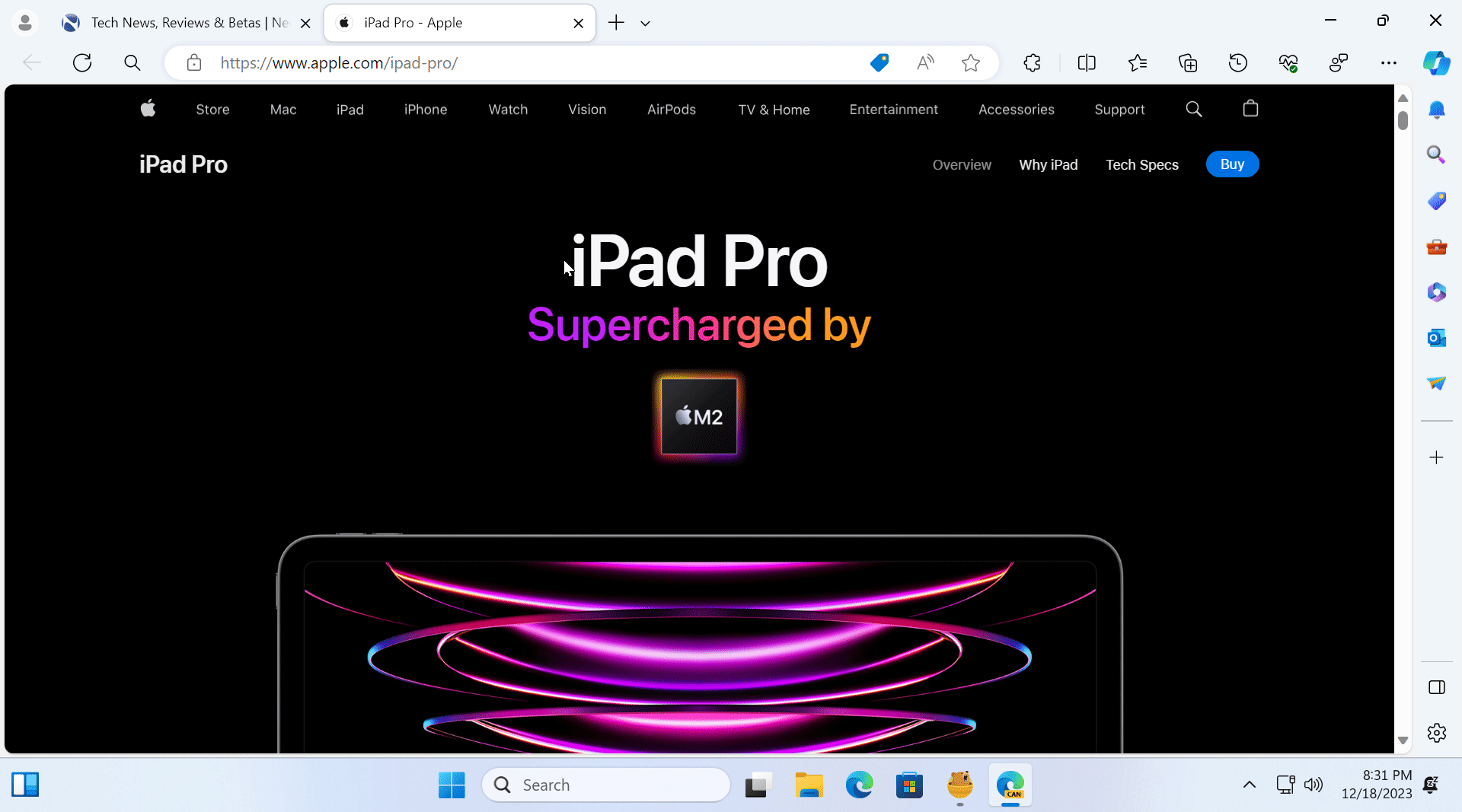Collapse the Edge sidebar panel
The height and width of the screenshot is (812, 1462).
1438,687
